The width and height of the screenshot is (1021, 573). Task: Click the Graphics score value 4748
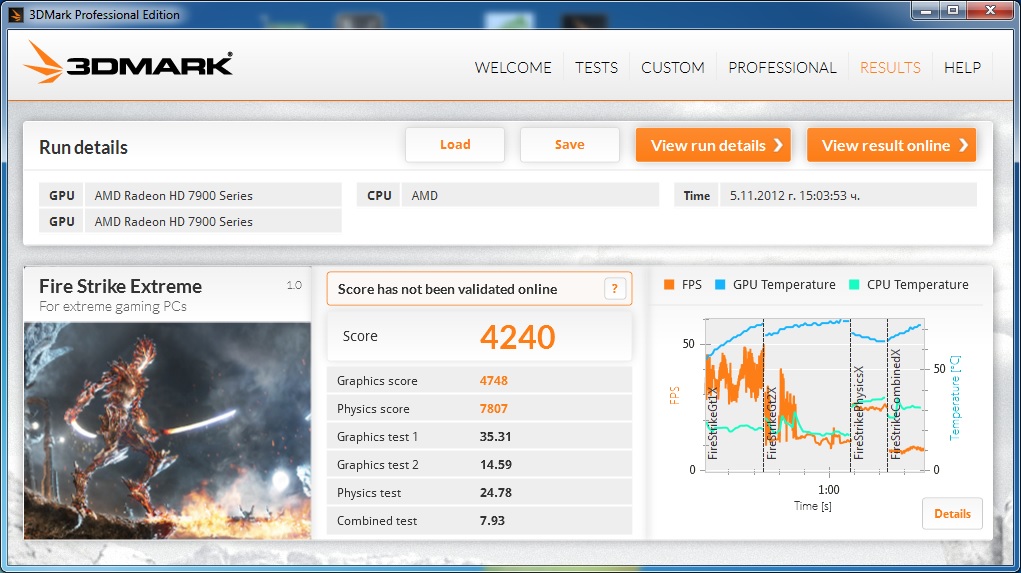[494, 381]
